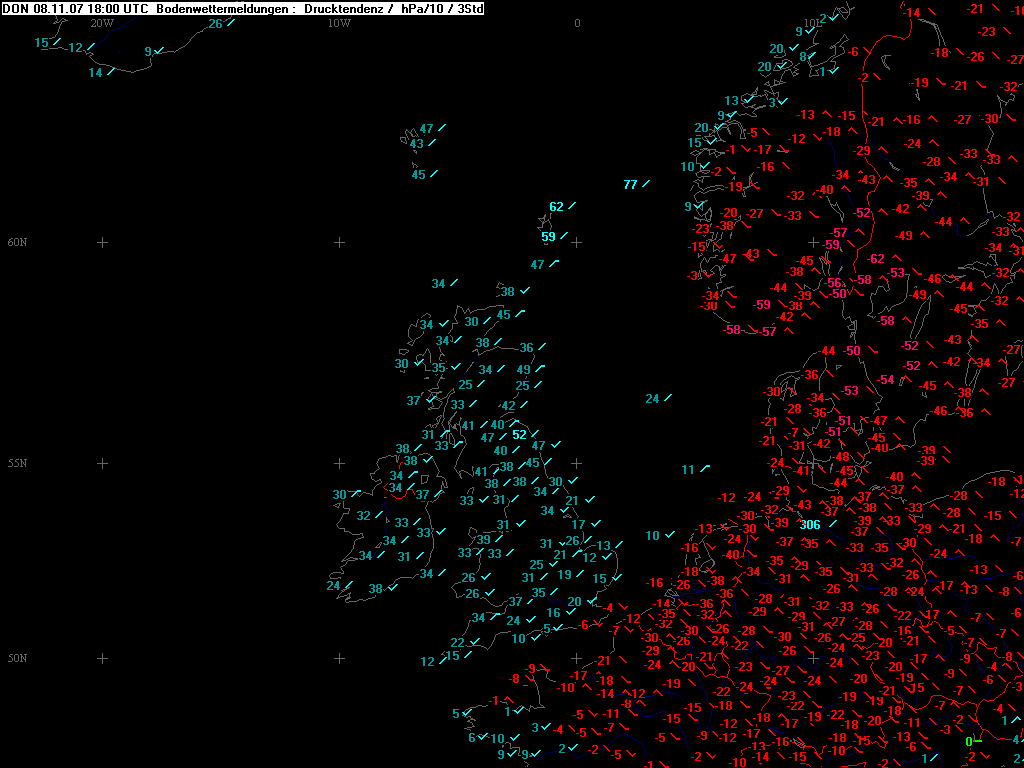
Task: Select the bright cyan 52 over Scotland
Action: click(519, 435)
